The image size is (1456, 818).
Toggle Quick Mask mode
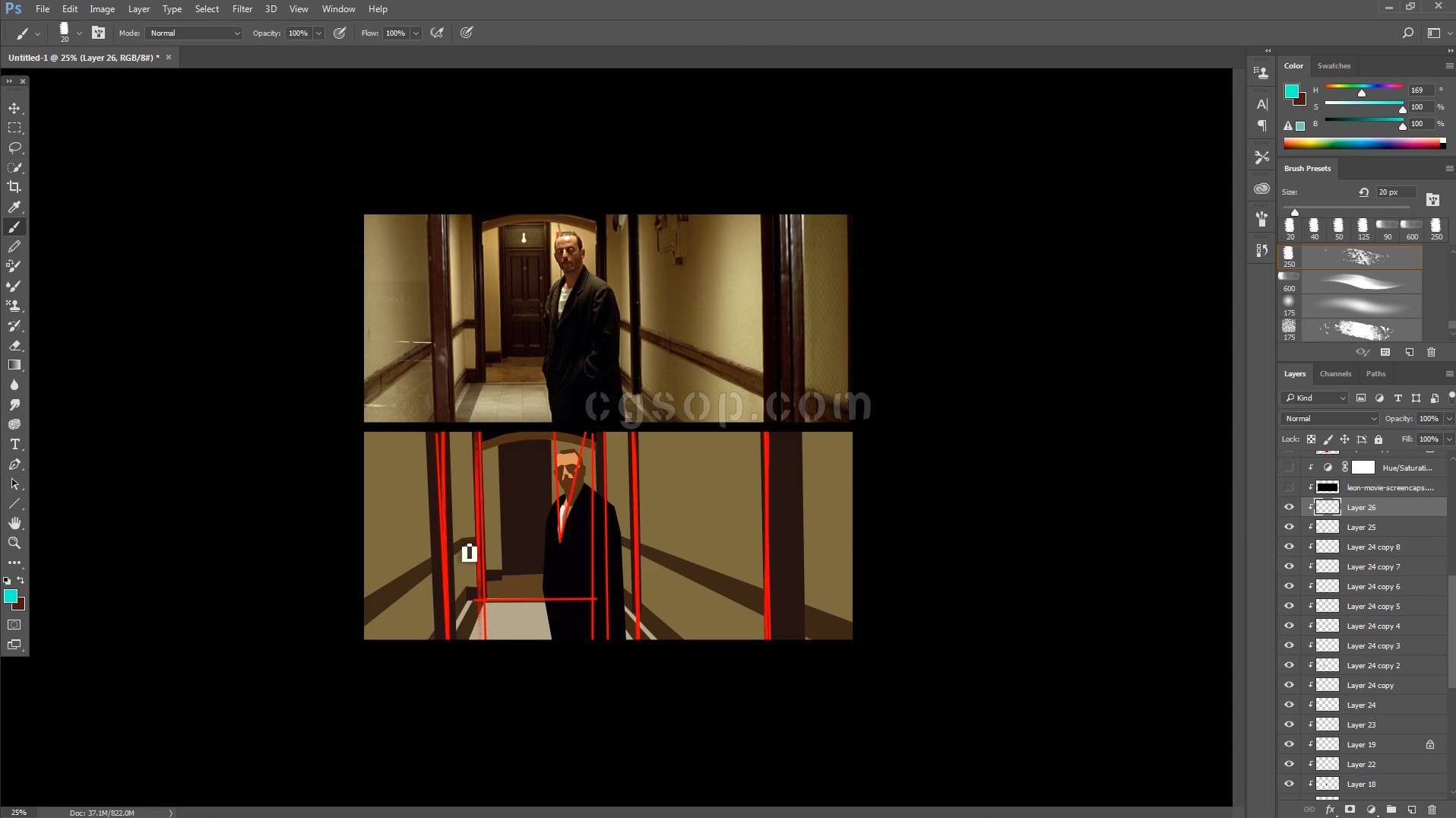[x=14, y=625]
